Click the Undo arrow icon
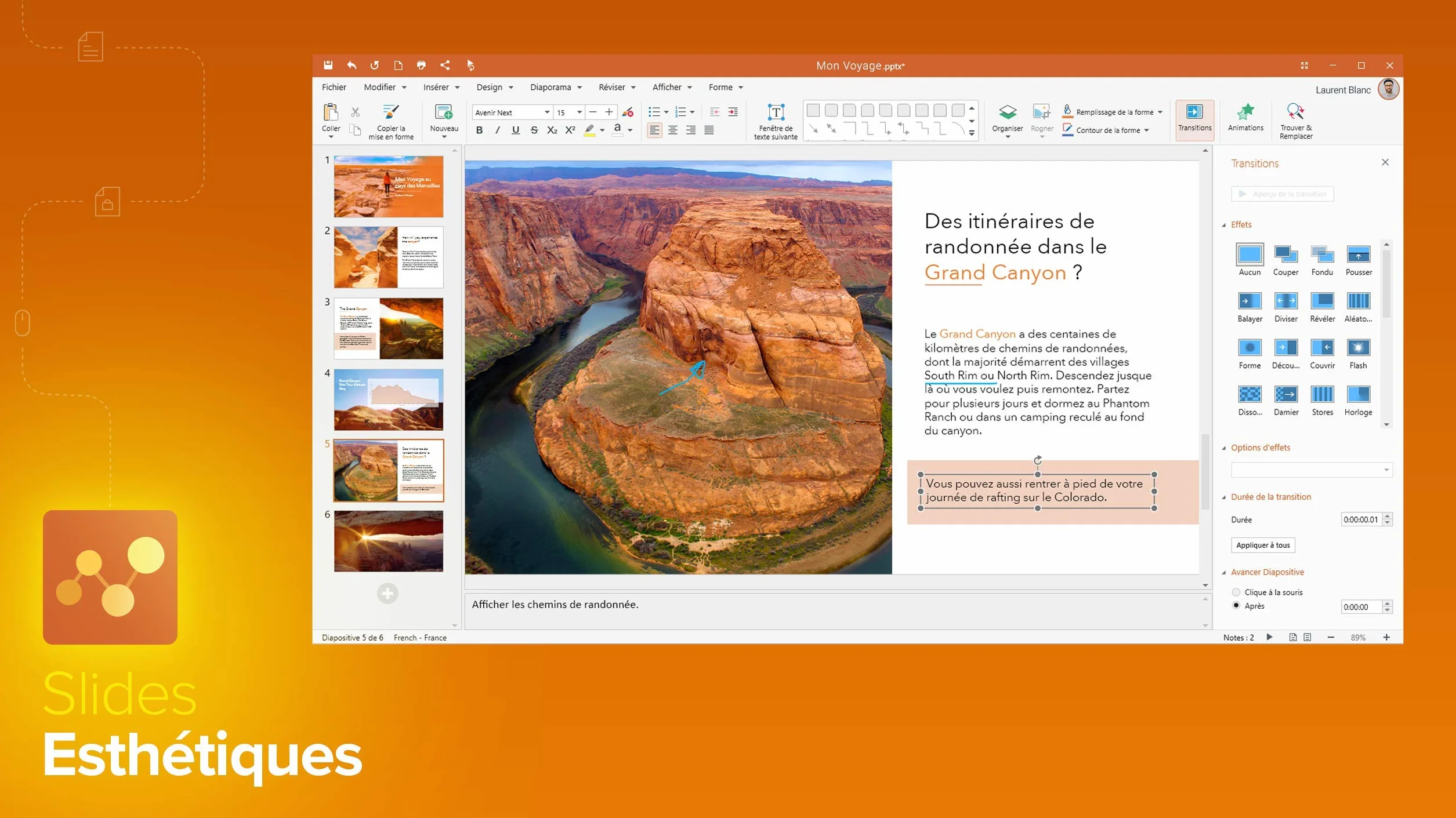The height and width of the screenshot is (818, 1456). [352, 65]
